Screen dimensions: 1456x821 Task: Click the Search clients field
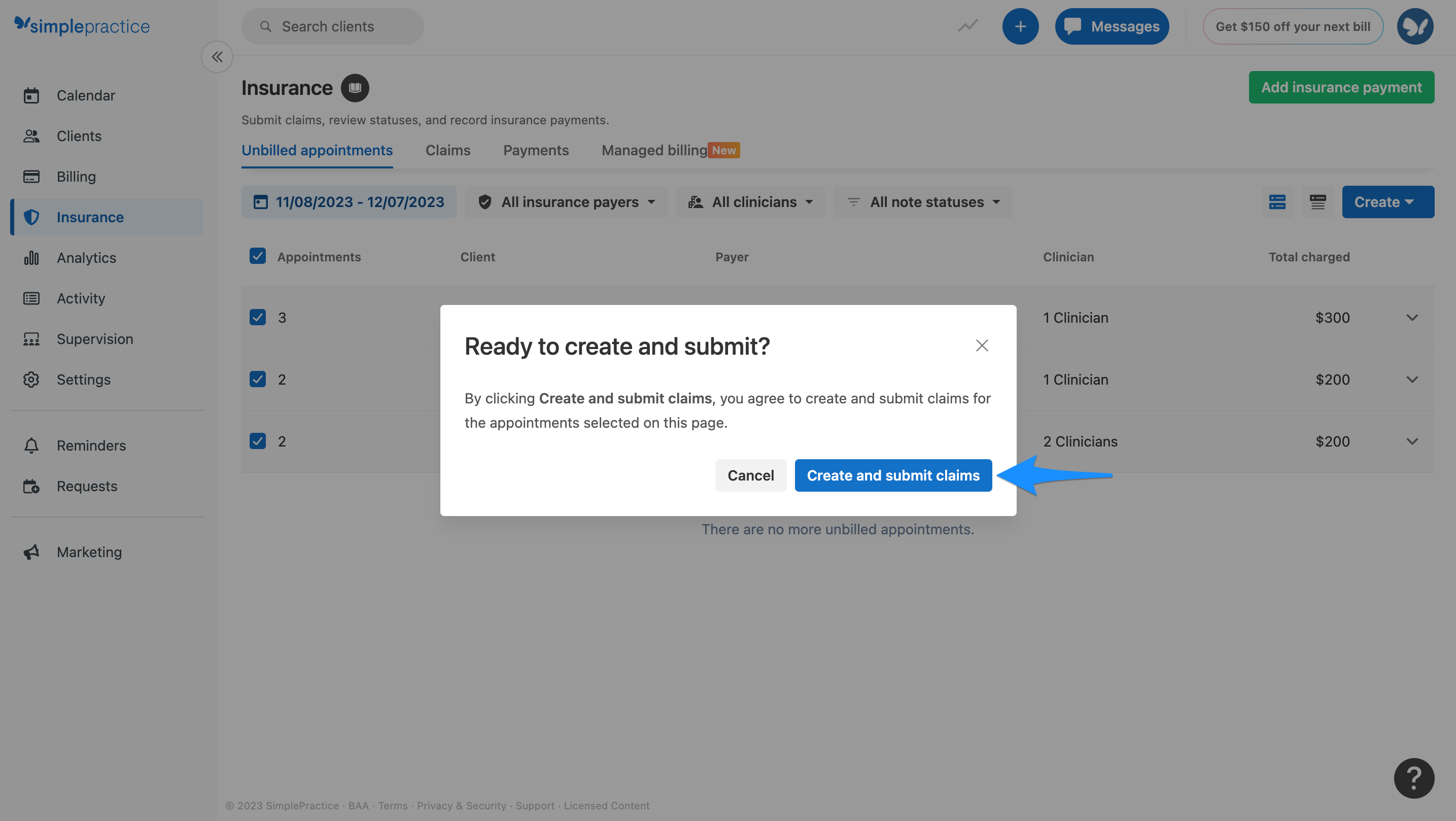click(332, 26)
